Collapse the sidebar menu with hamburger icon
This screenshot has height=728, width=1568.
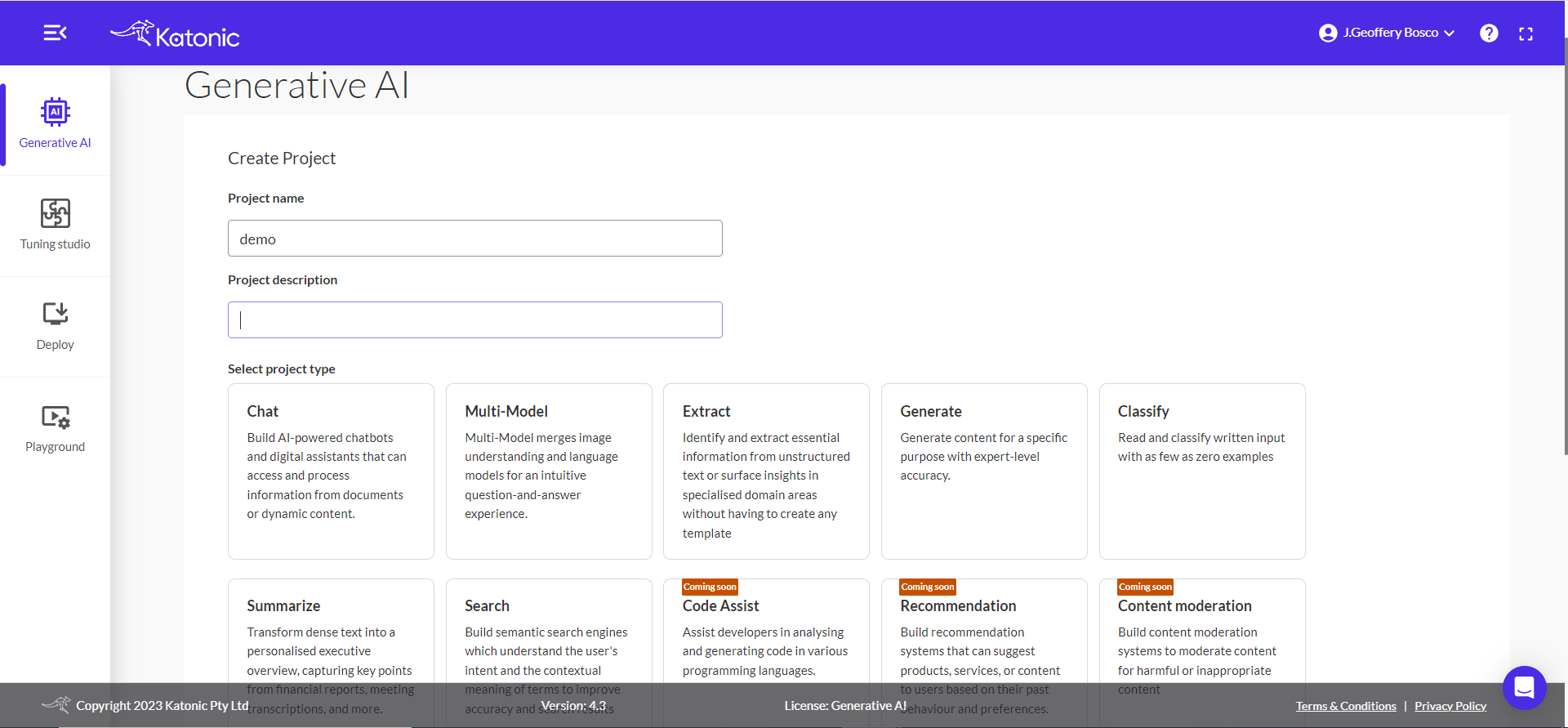pyautogui.click(x=55, y=33)
